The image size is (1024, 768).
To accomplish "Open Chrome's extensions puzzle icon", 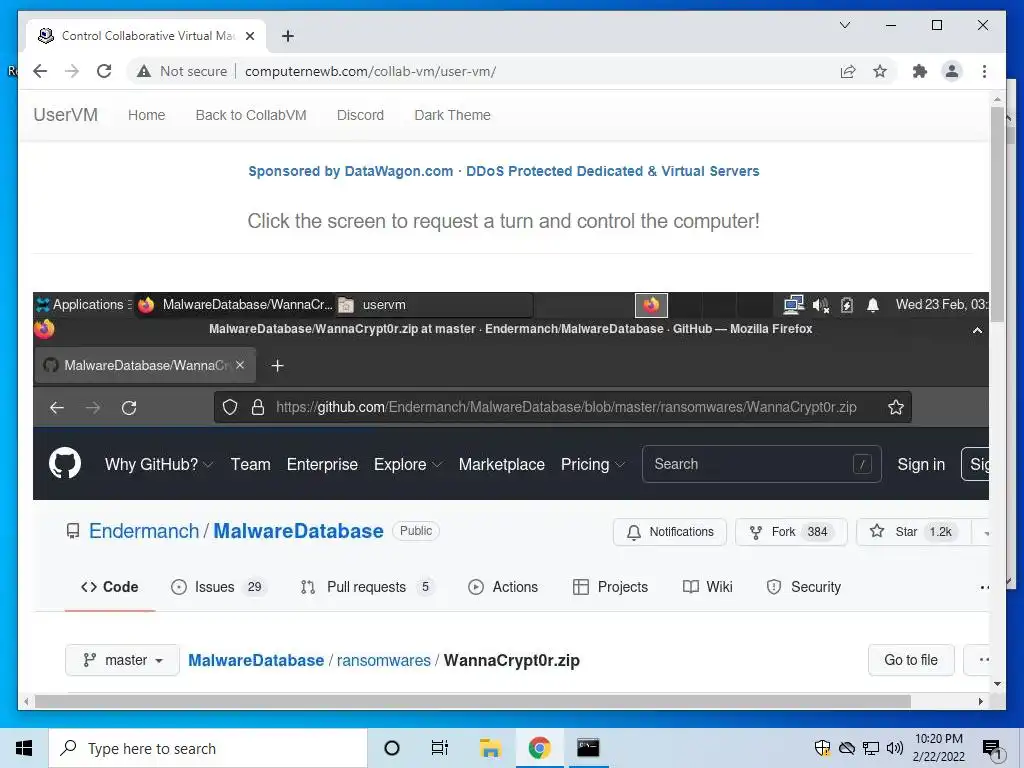I will 920,71.
